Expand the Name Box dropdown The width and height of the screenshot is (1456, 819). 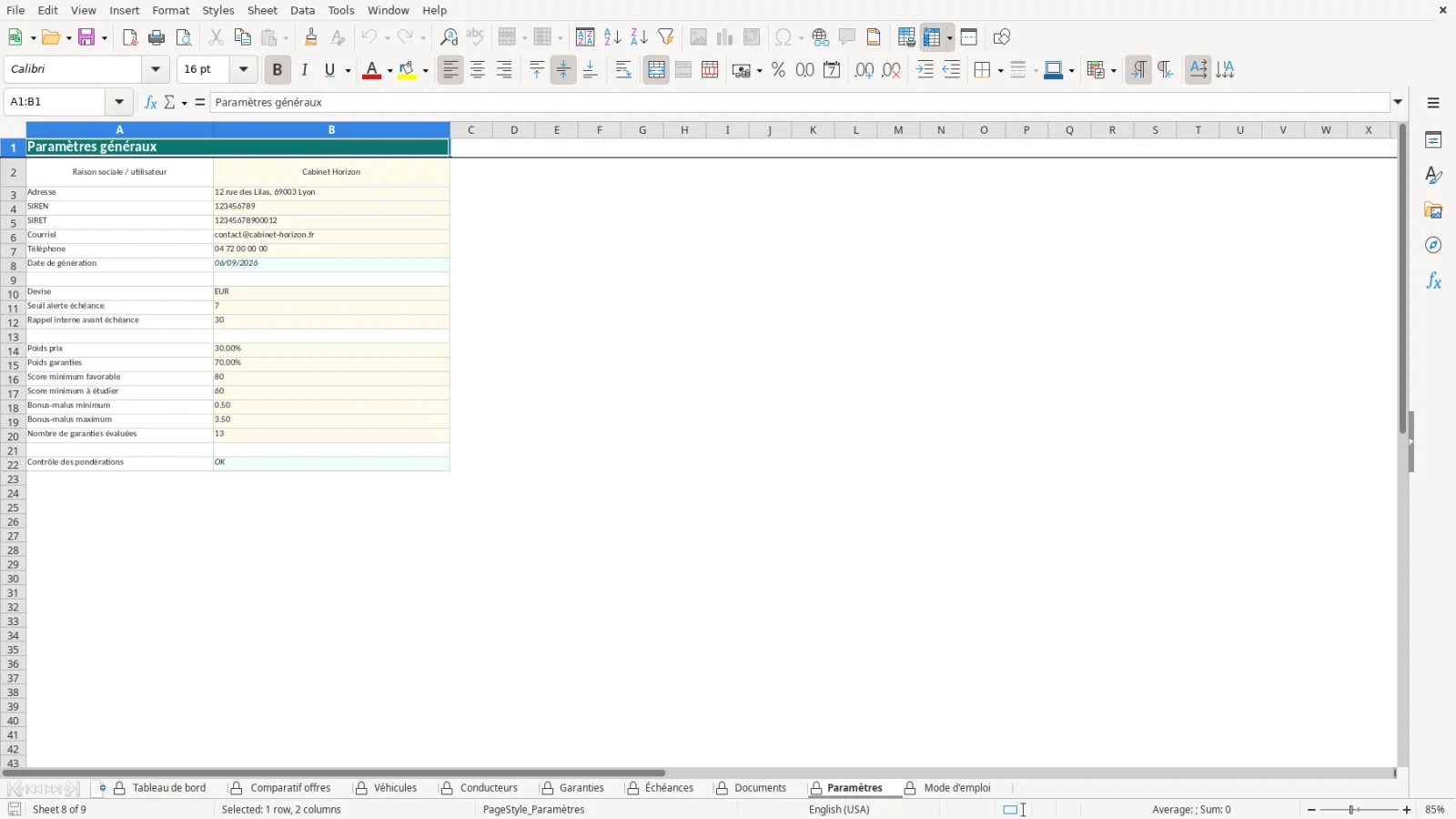click(x=119, y=102)
